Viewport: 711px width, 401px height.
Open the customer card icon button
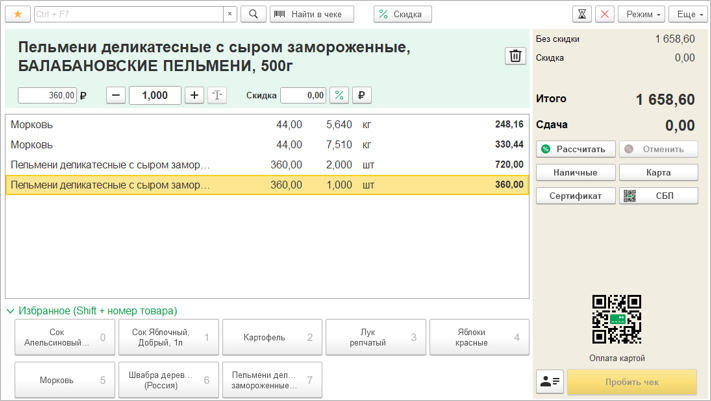pos(550,381)
